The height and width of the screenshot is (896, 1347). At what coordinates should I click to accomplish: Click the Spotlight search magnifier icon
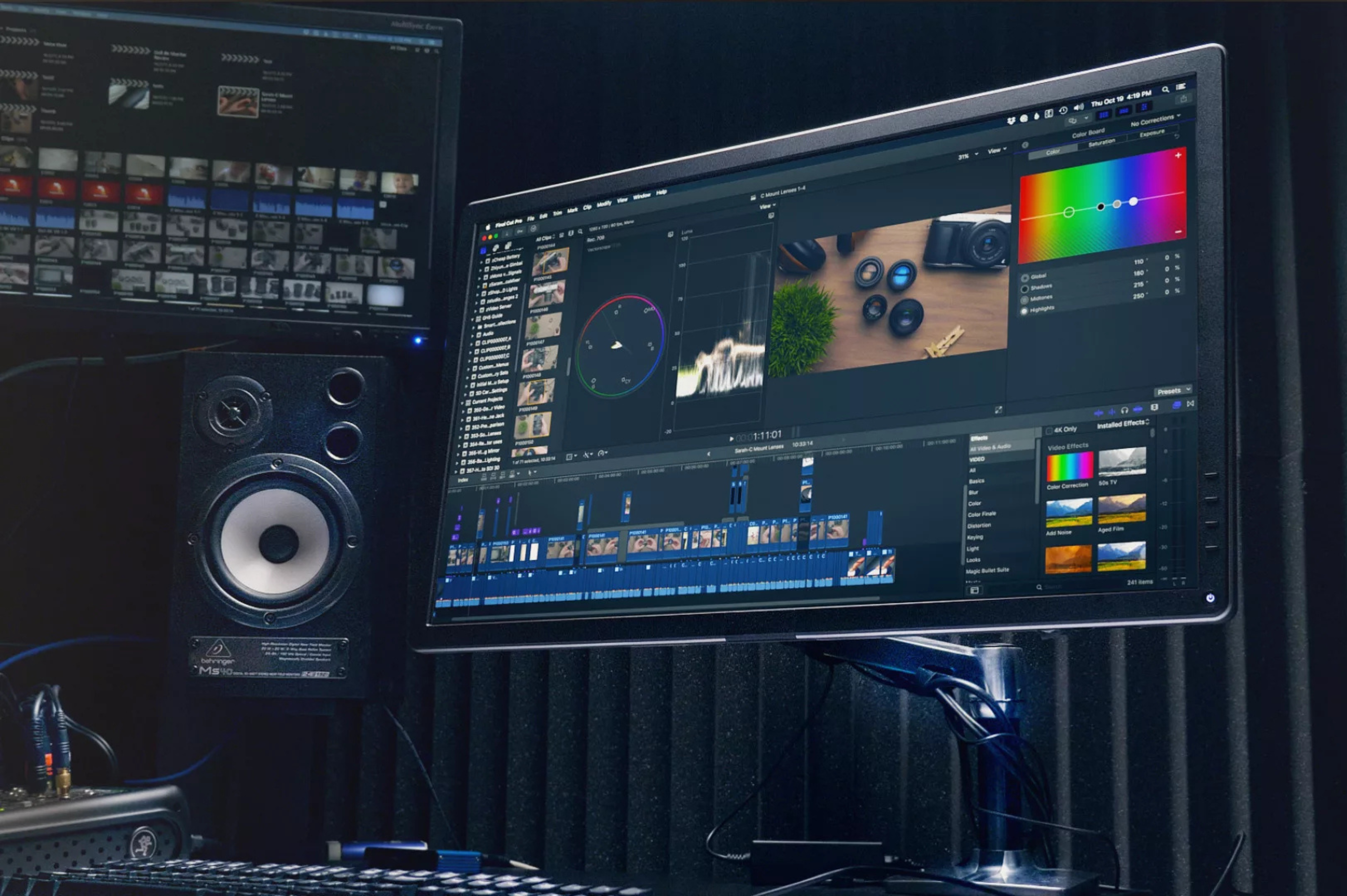tap(1165, 90)
